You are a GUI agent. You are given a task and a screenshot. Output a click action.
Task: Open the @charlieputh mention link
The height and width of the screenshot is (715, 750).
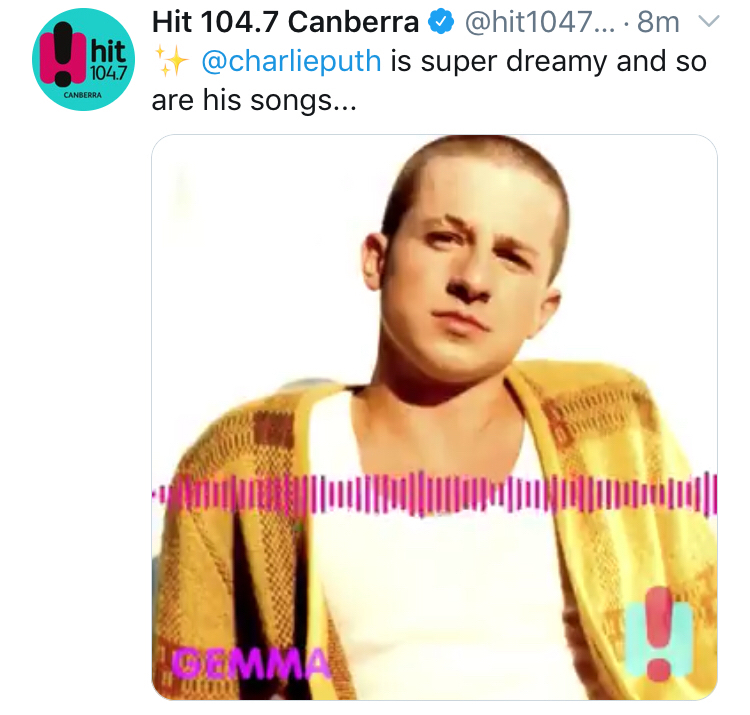(x=291, y=61)
